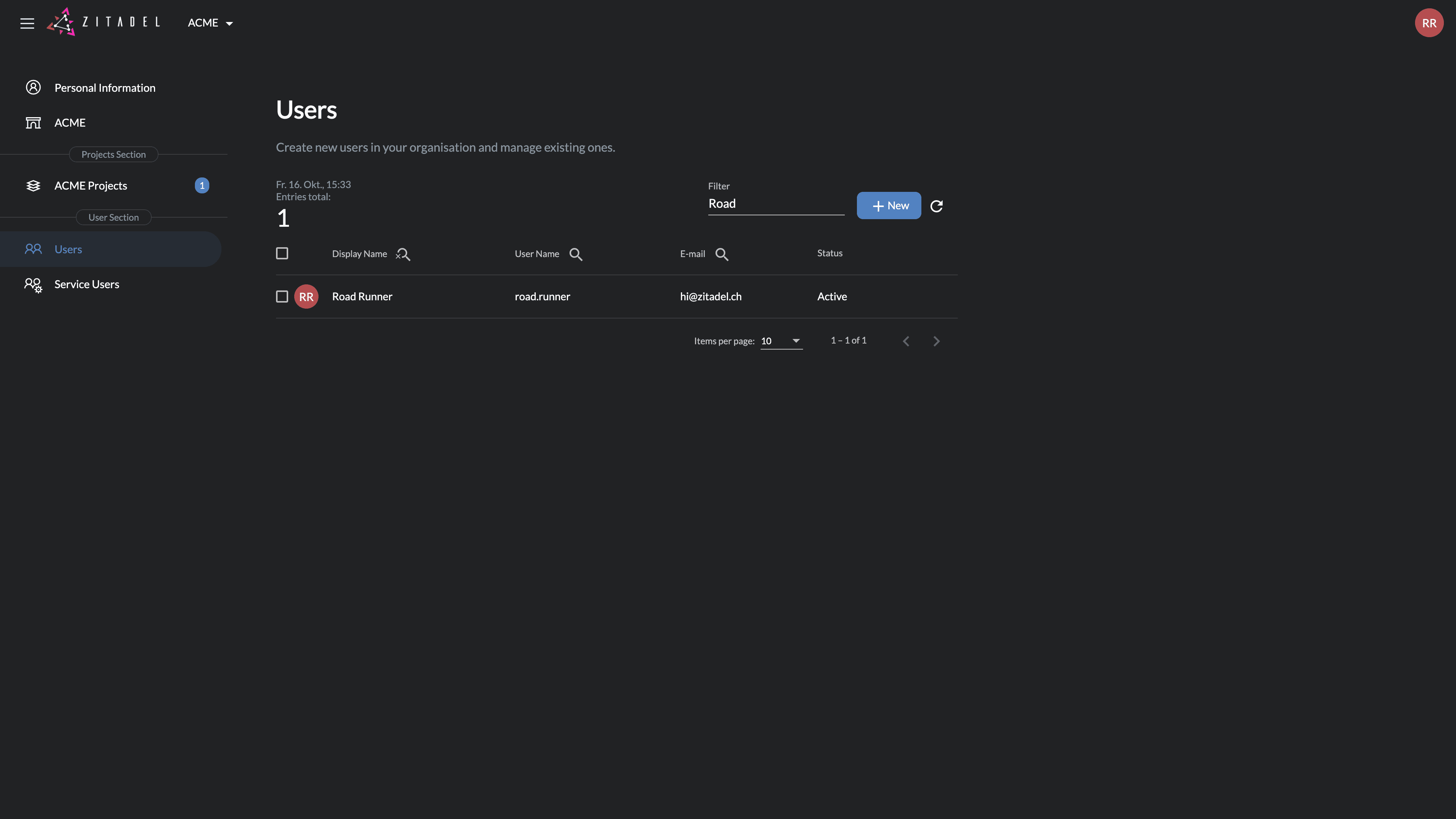
Task: Click the New user button
Action: [888, 206]
